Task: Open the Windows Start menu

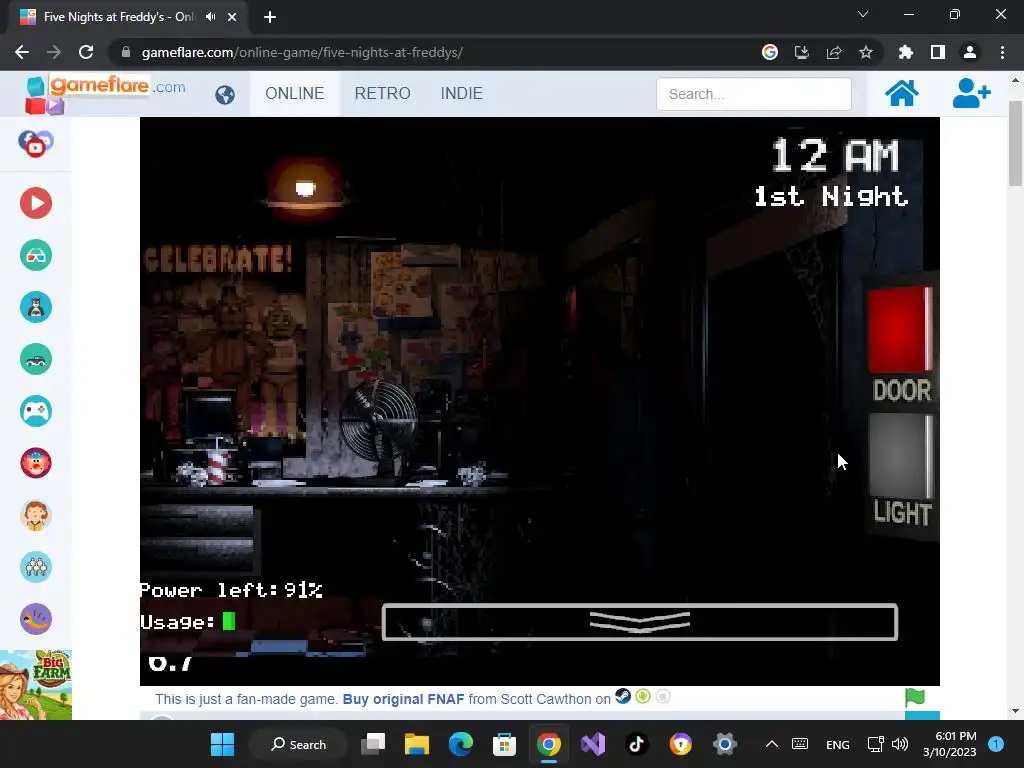Action: [x=222, y=744]
